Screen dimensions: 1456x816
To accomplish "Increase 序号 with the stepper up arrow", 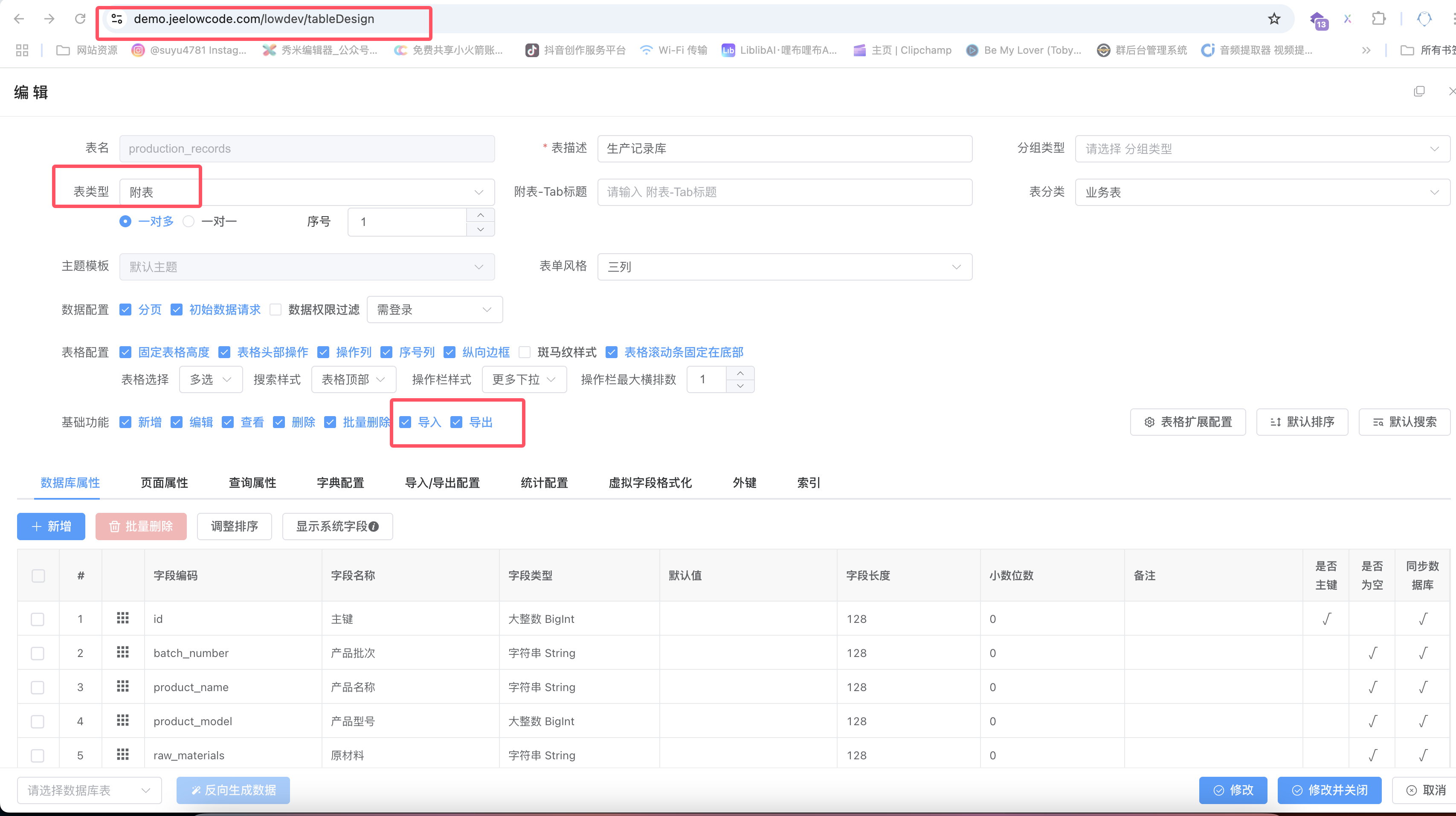I will tap(481, 215).
